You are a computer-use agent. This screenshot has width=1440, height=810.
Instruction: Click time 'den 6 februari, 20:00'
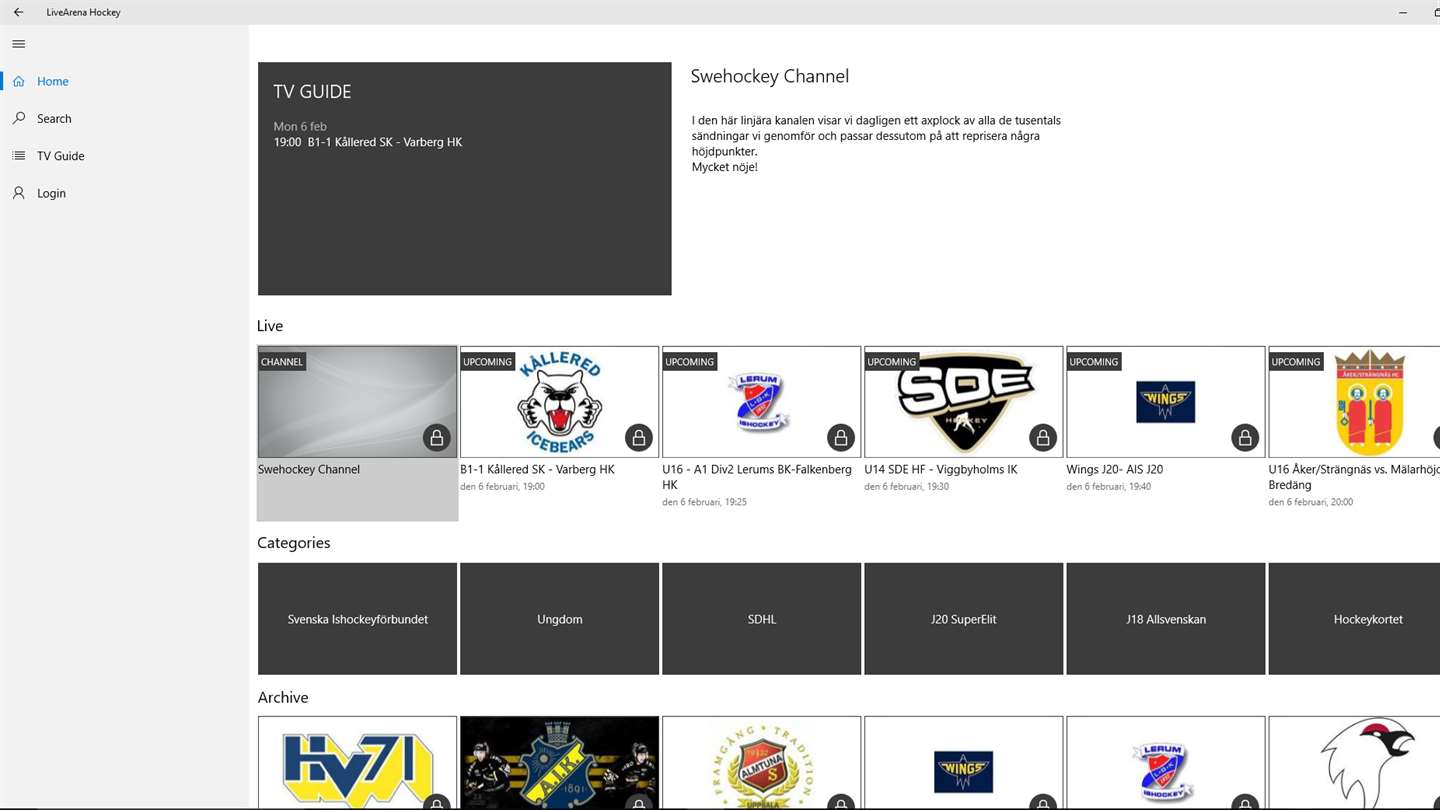[x=1310, y=502]
